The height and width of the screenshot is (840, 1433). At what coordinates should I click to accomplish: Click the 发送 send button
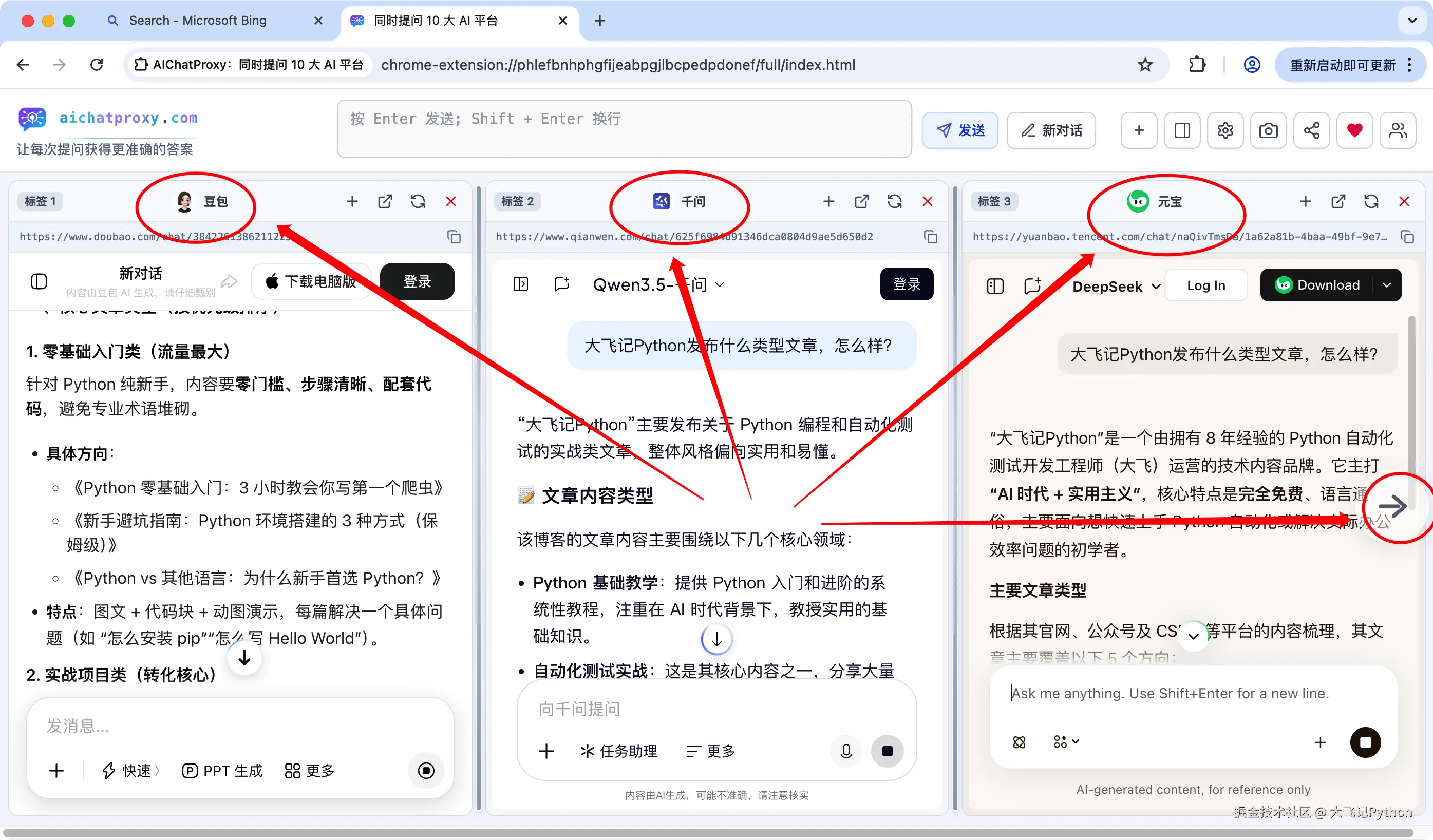(960, 130)
